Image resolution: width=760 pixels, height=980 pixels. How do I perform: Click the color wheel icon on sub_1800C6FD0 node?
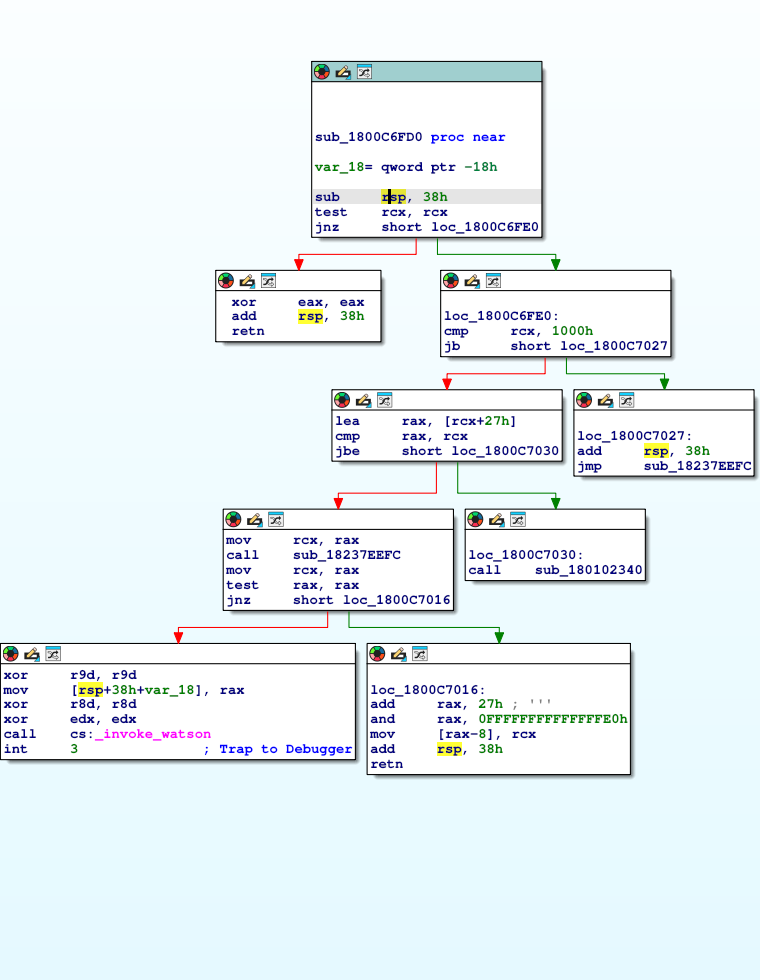coord(321,72)
